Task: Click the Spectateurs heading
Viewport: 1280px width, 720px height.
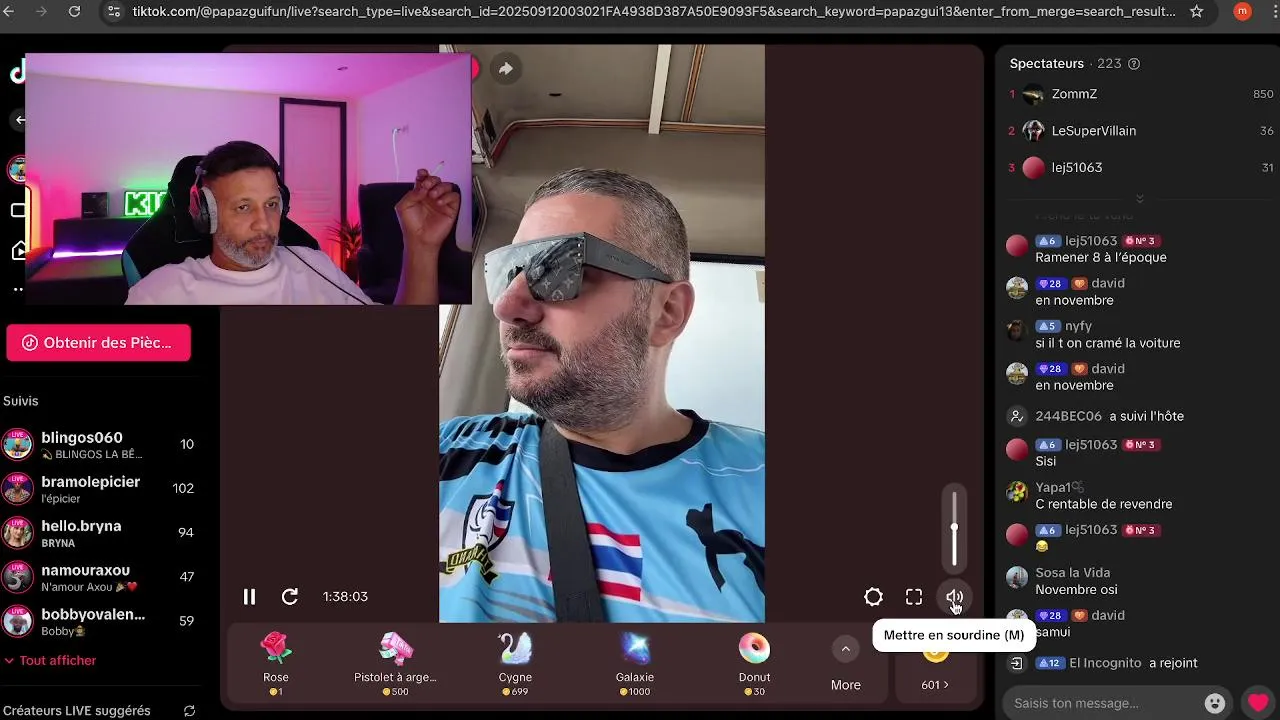Action: click(1047, 64)
